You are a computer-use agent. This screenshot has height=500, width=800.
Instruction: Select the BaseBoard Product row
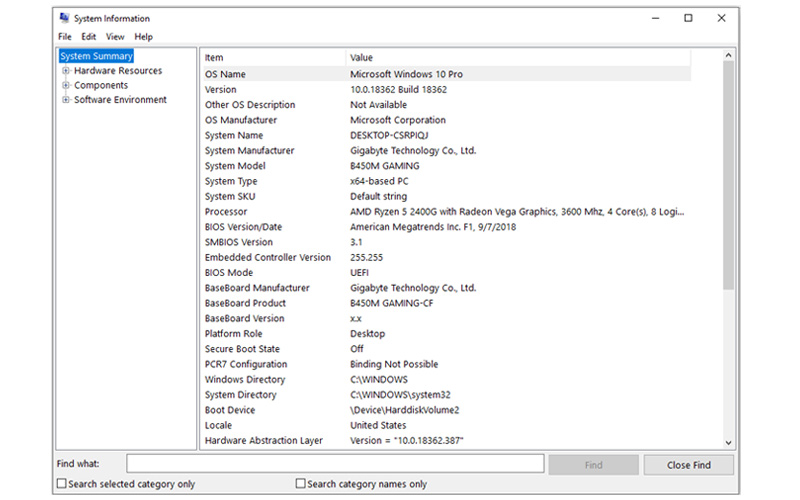pos(447,303)
